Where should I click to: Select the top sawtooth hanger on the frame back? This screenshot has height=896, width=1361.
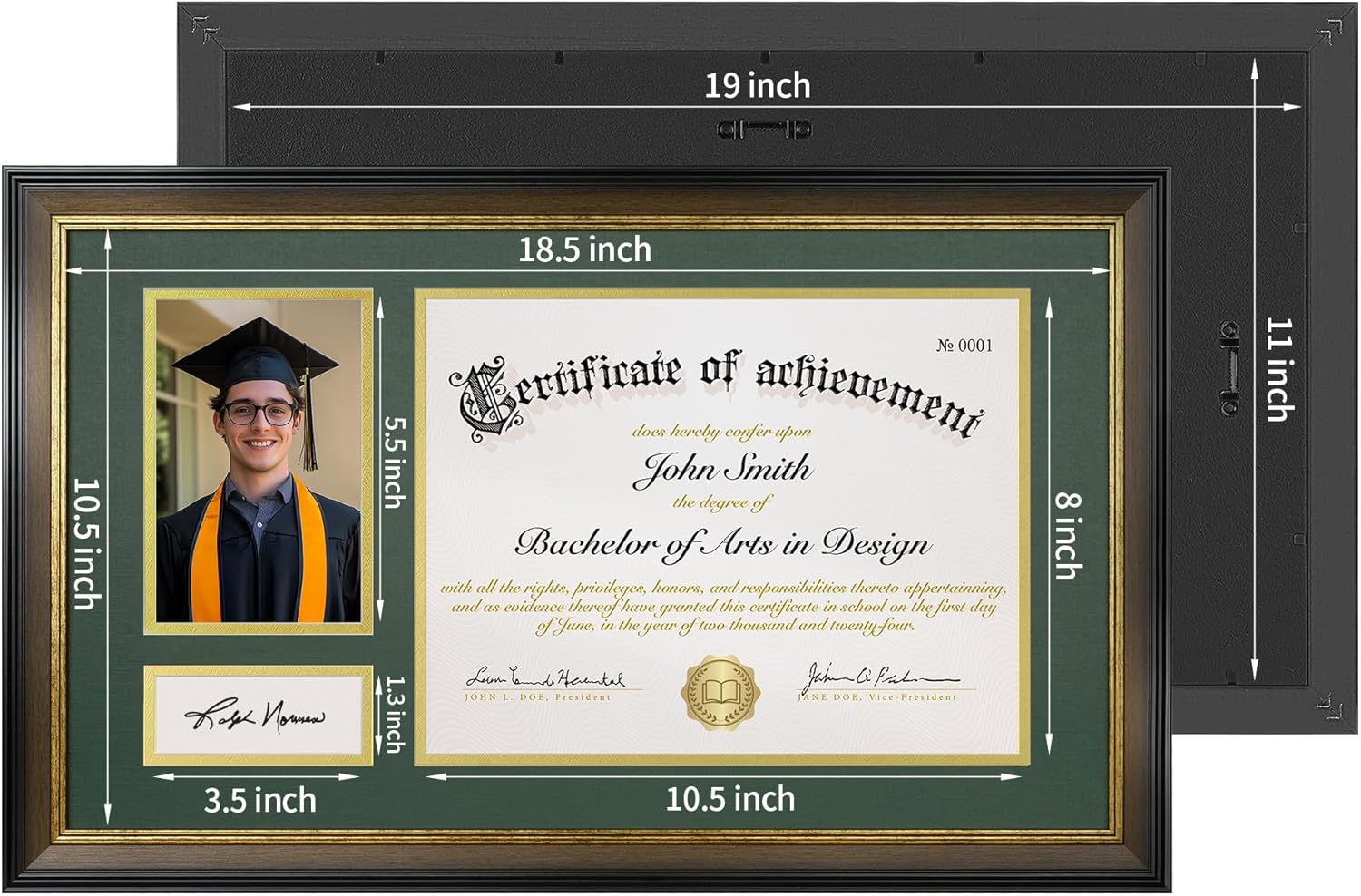coord(765,129)
